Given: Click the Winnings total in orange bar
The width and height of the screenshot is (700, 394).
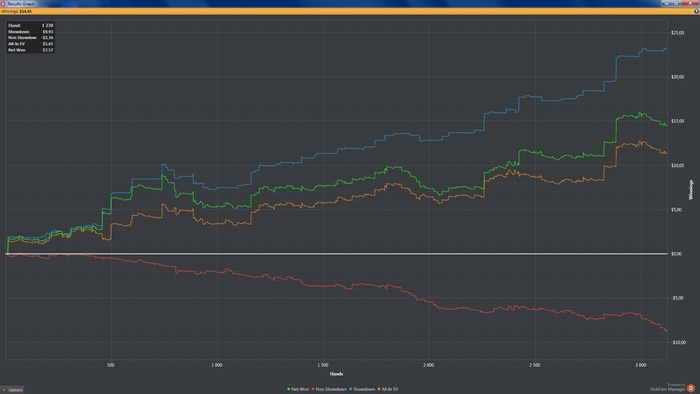Looking at the screenshot, I should (17, 11).
